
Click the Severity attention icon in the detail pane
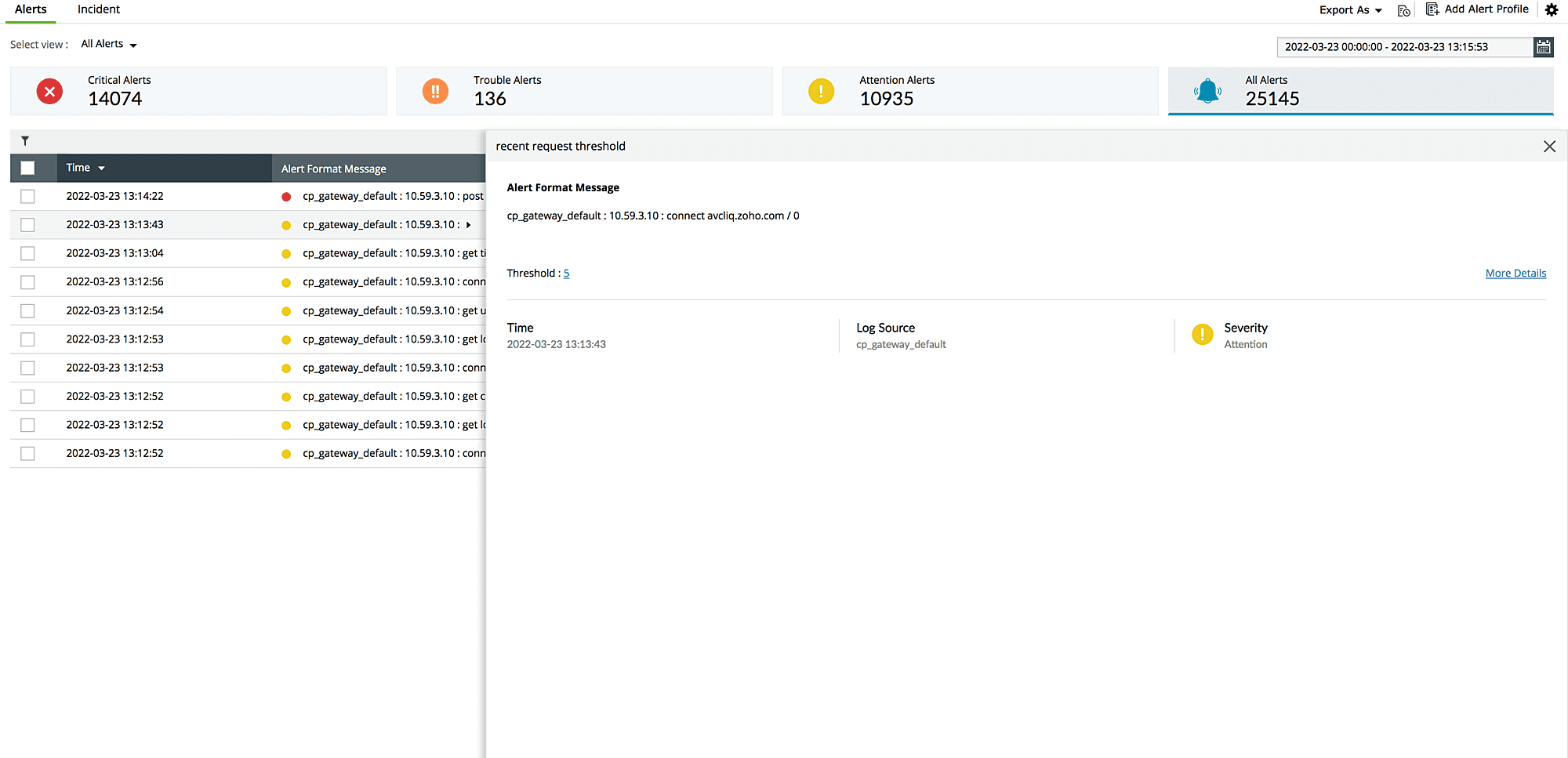[1203, 334]
